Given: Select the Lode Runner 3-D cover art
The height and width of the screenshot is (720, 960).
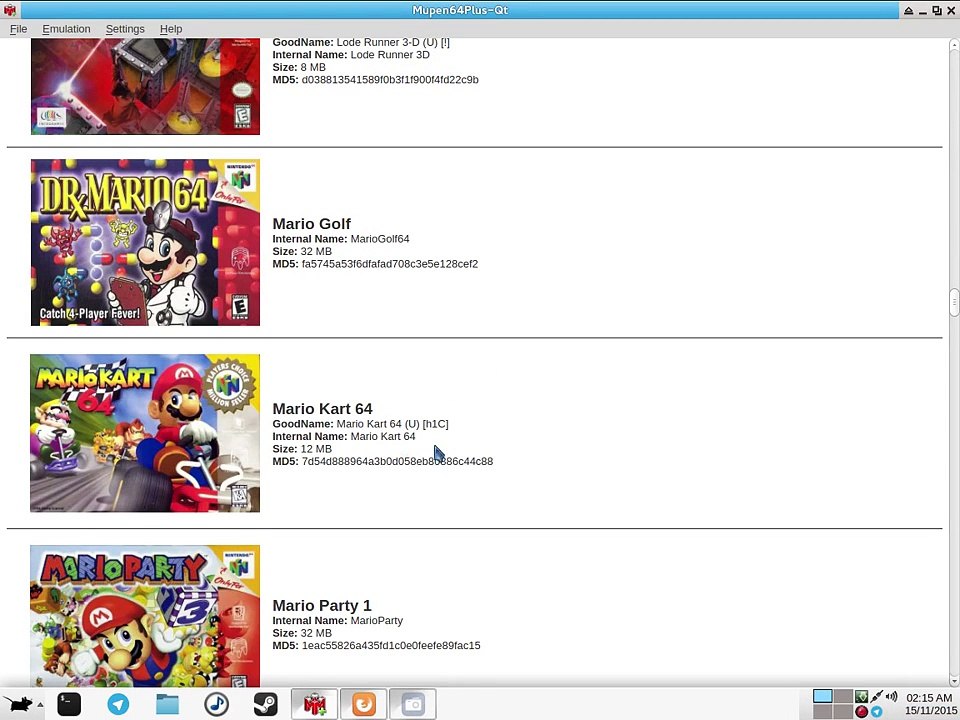Looking at the screenshot, I should tap(145, 86).
